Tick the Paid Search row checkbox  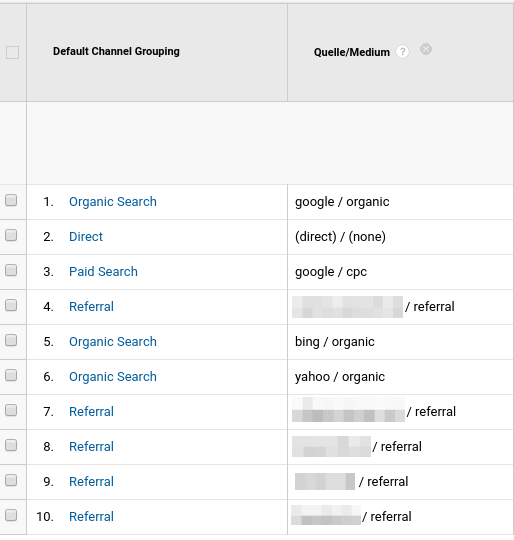tap(11, 270)
